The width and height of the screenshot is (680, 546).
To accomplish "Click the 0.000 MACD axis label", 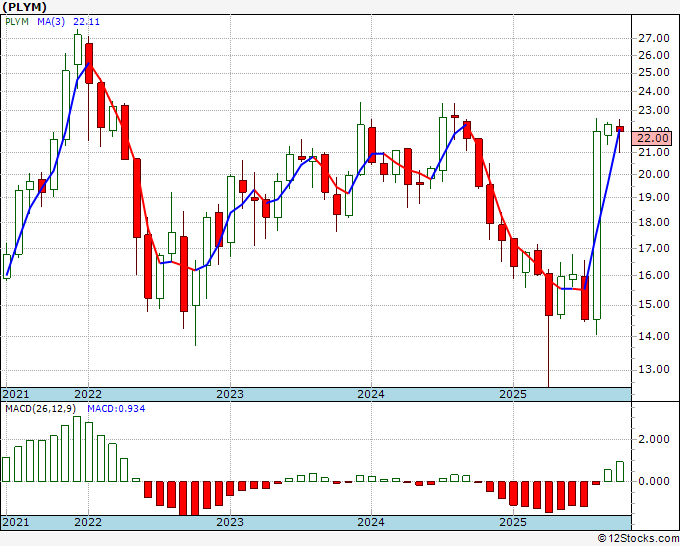I will tap(654, 481).
